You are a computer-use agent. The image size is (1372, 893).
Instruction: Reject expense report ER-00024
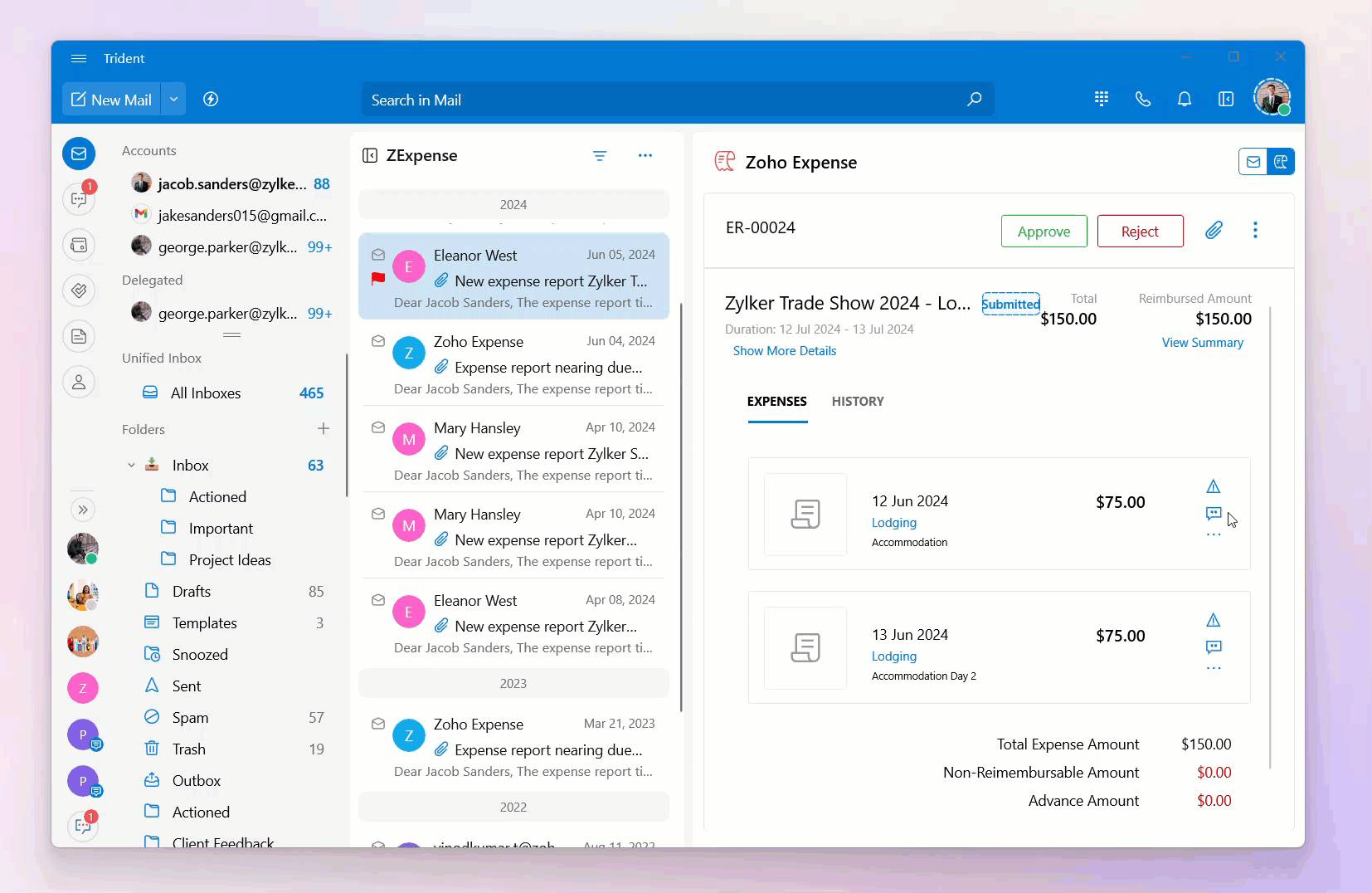coord(1141,232)
